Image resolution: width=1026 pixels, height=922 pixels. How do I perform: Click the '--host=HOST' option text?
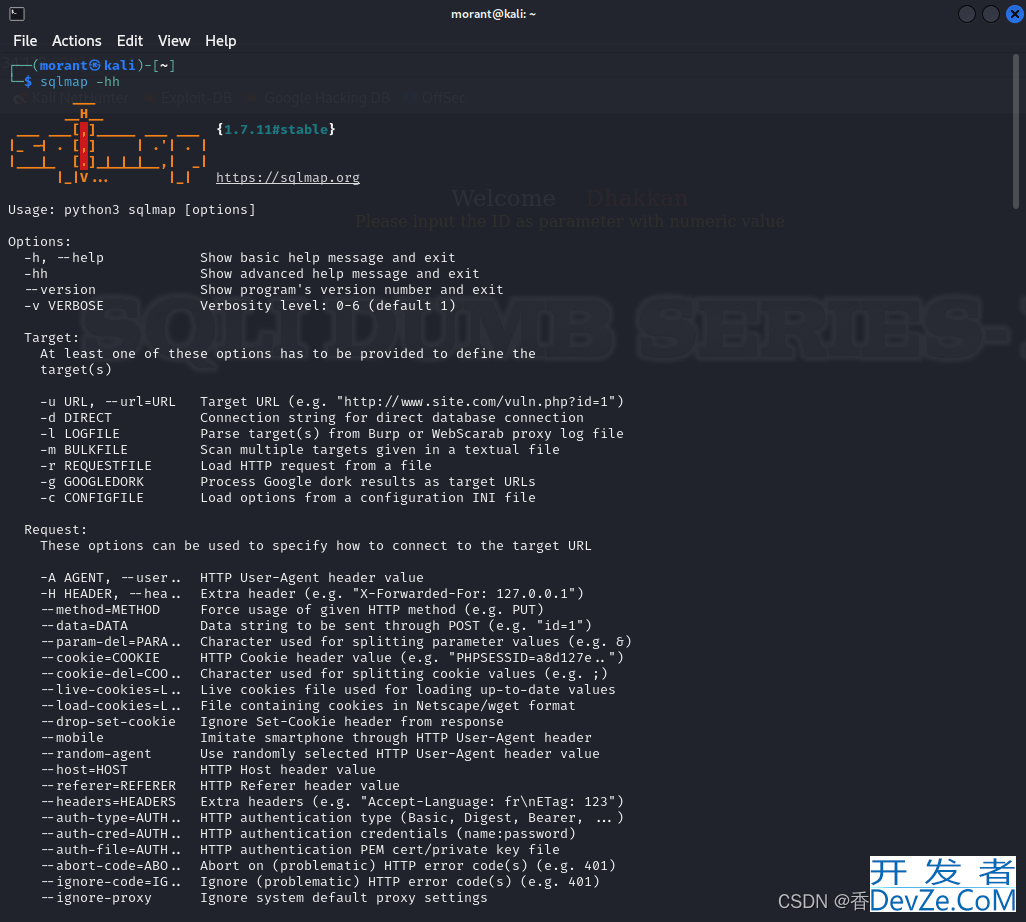84,770
